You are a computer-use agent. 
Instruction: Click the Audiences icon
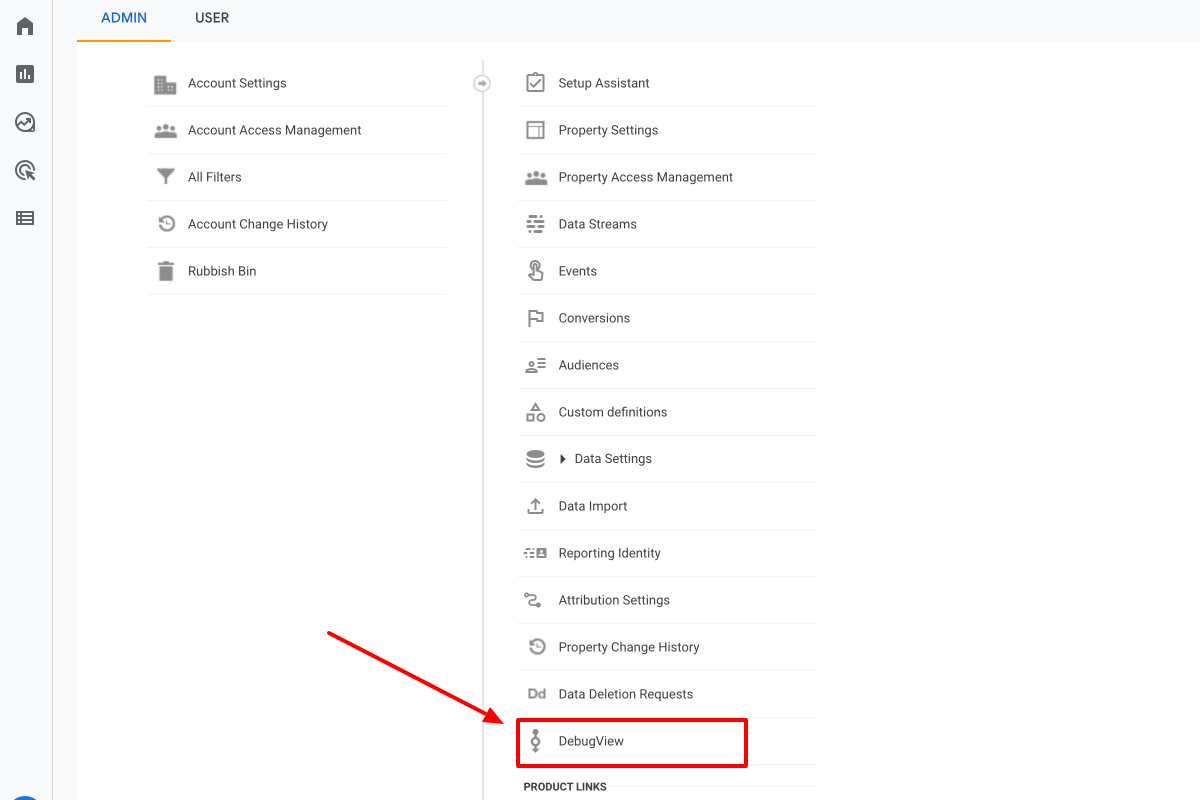point(535,365)
